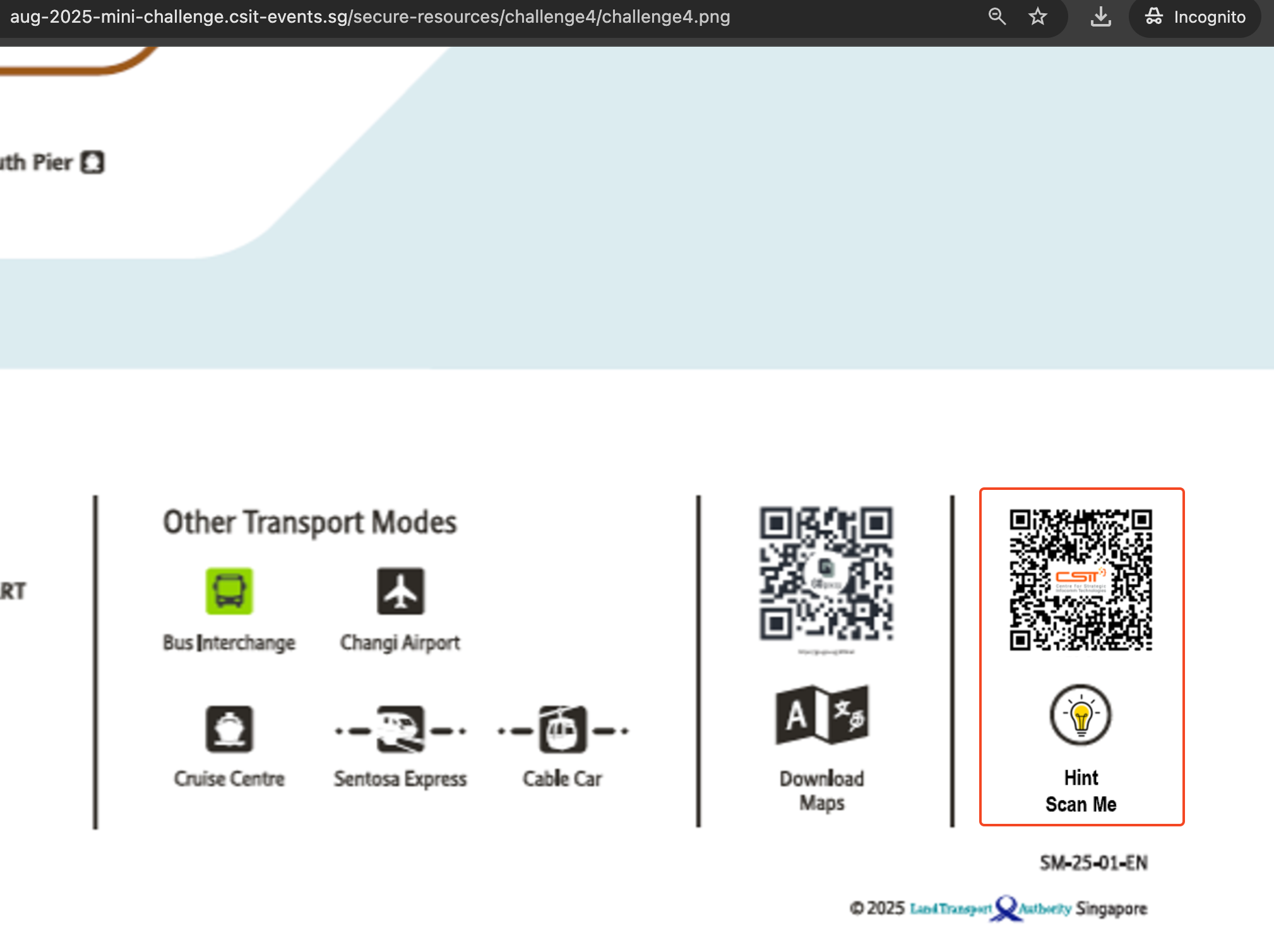The image size is (1274, 952).
Task: Click the Land Transport Authority logo
Action: pyautogui.click(x=991, y=908)
